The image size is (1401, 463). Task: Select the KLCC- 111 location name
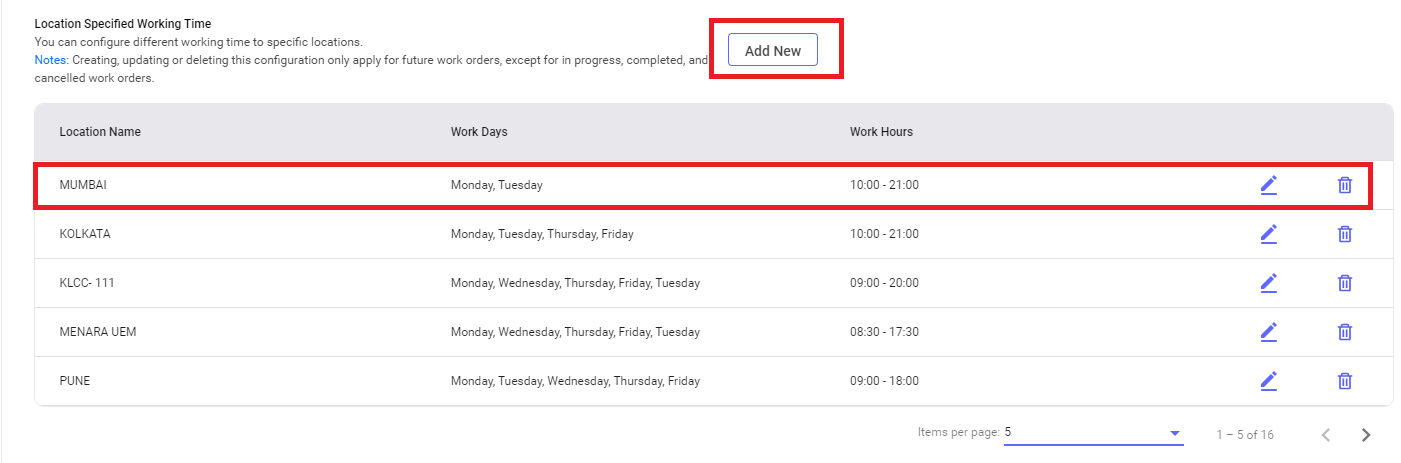coord(87,283)
